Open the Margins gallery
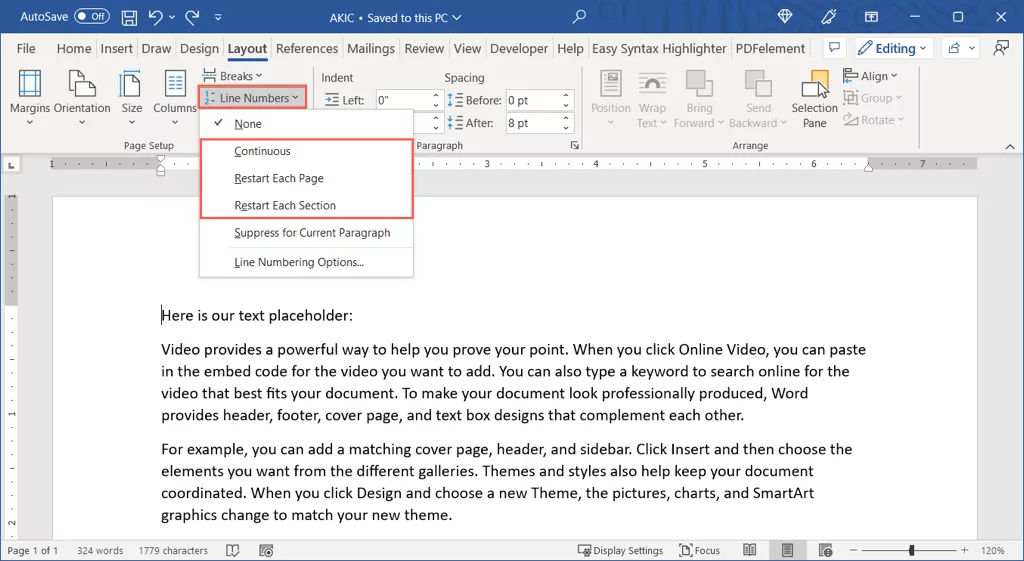Viewport: 1024px width, 561px height. (x=29, y=98)
